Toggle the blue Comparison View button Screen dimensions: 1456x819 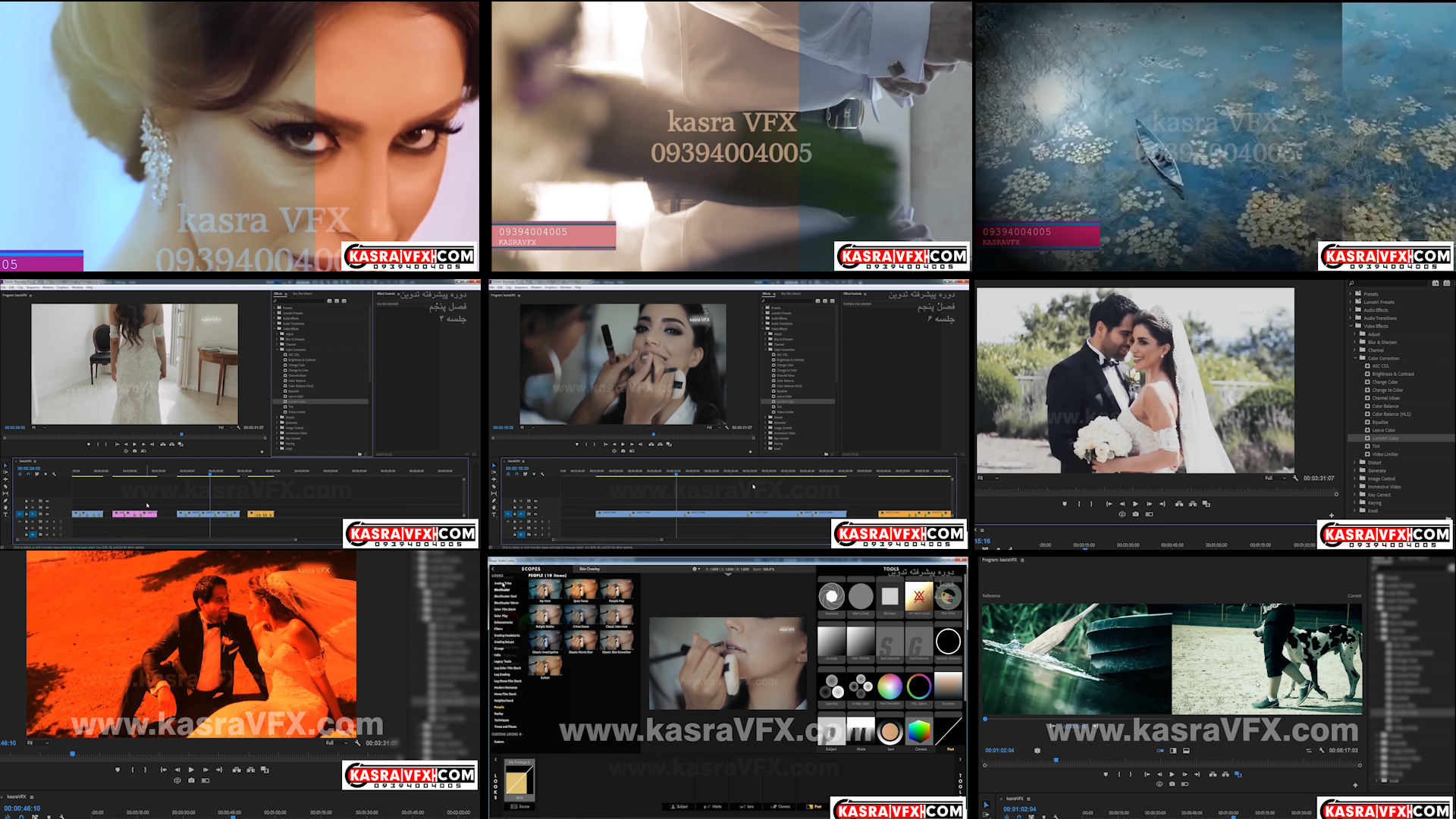(1238, 774)
